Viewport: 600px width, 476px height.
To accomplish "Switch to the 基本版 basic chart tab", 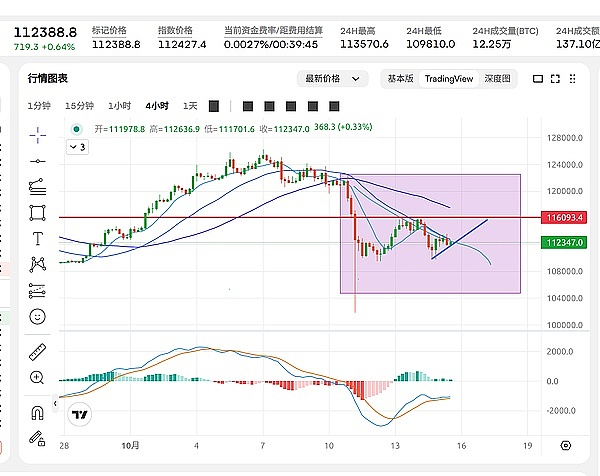I will (401, 79).
